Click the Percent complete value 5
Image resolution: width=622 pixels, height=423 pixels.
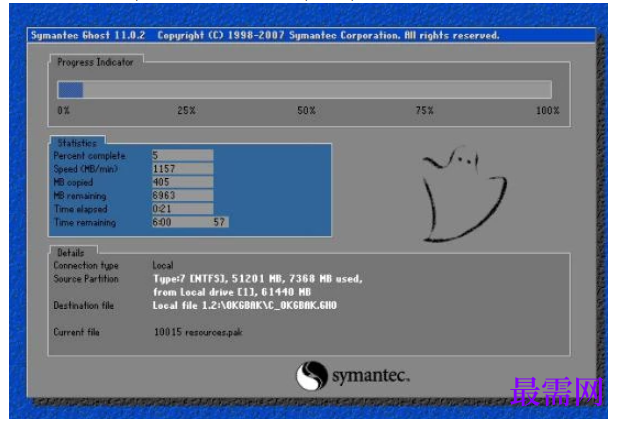[x=182, y=155]
